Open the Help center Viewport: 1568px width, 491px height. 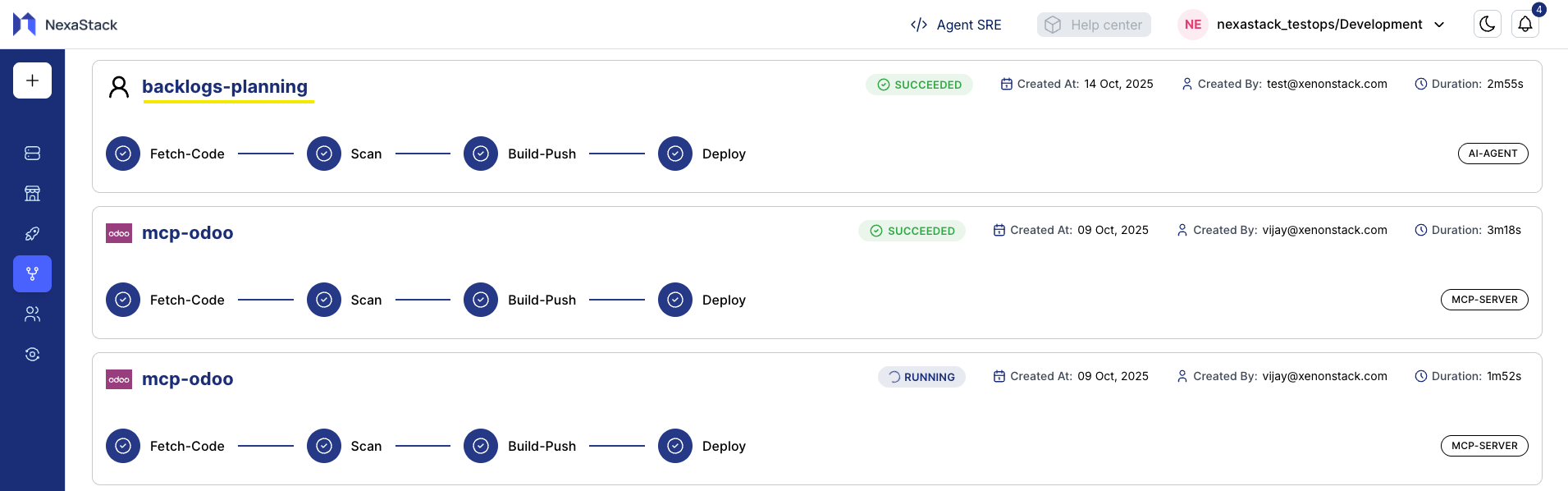click(x=1094, y=25)
